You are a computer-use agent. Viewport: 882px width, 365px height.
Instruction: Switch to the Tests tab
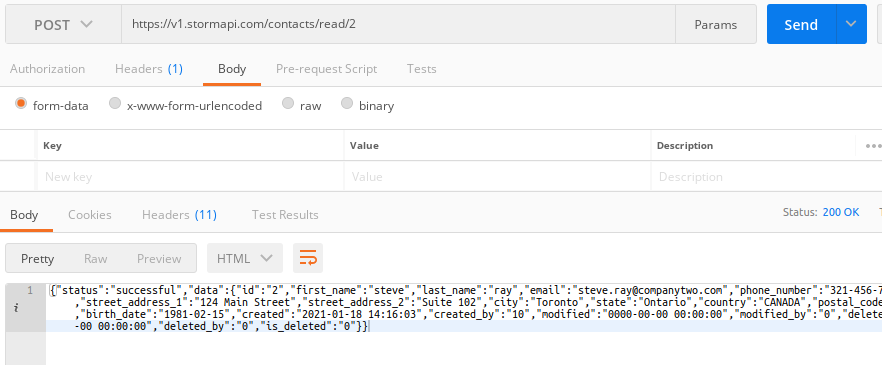(x=421, y=69)
